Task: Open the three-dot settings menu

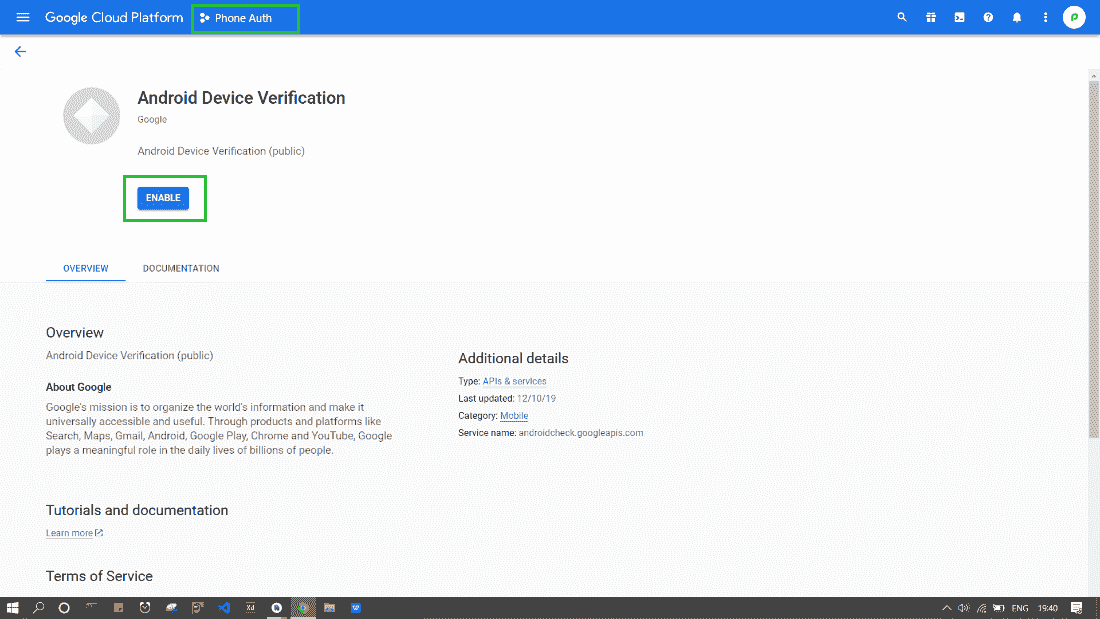Action: (x=1045, y=18)
